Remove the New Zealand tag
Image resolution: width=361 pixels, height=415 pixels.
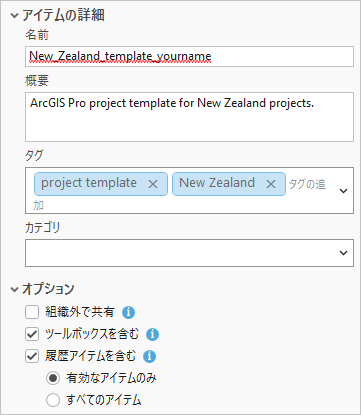tap(271, 184)
